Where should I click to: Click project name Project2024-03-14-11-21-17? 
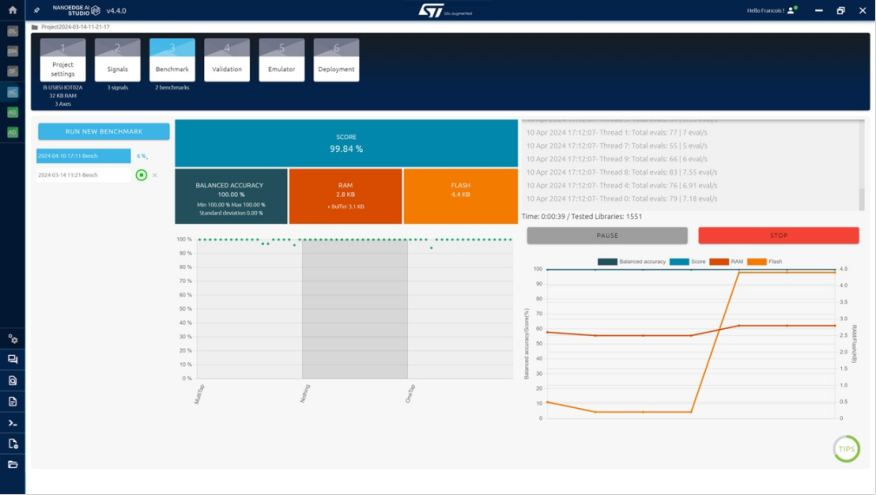pos(75,27)
